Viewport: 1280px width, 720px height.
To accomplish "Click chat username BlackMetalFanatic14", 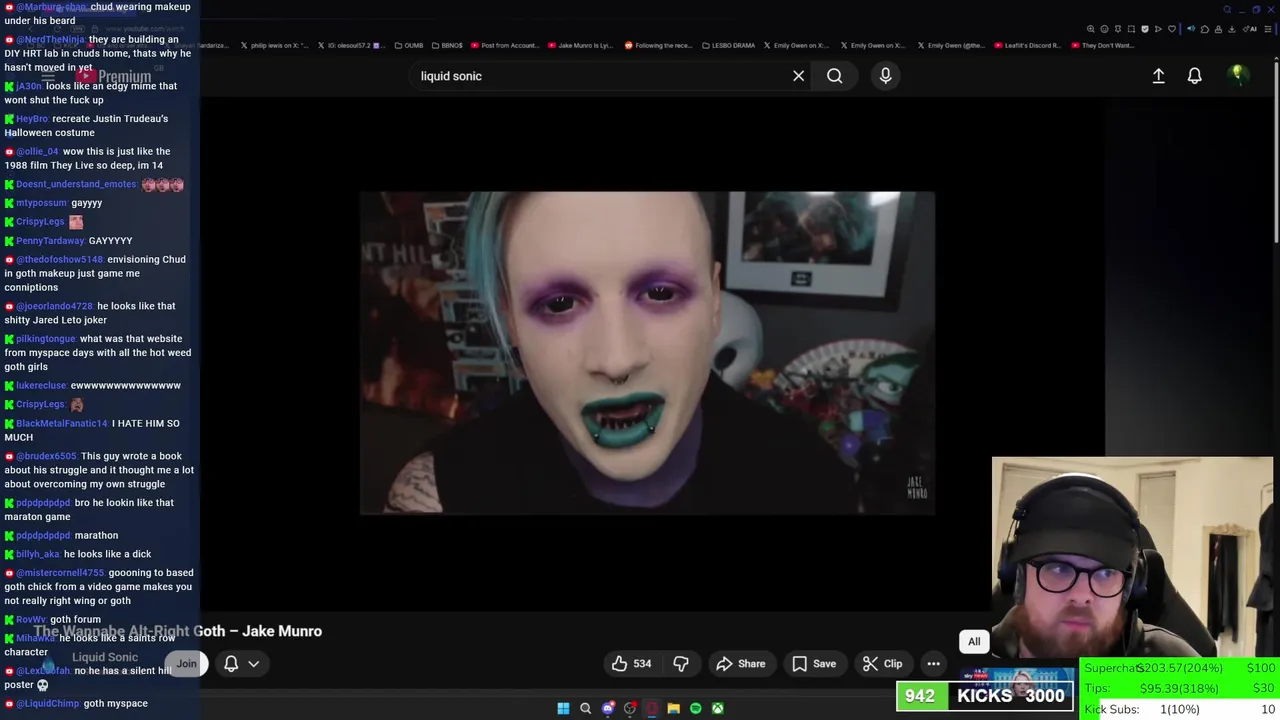I will coord(62,424).
